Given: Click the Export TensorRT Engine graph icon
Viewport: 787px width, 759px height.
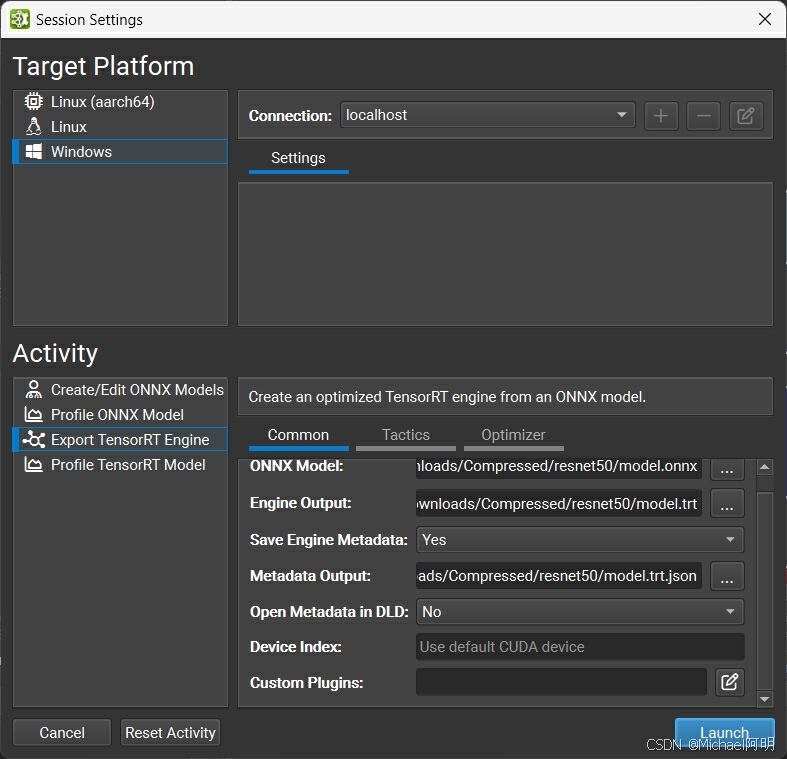Looking at the screenshot, I should (34, 439).
